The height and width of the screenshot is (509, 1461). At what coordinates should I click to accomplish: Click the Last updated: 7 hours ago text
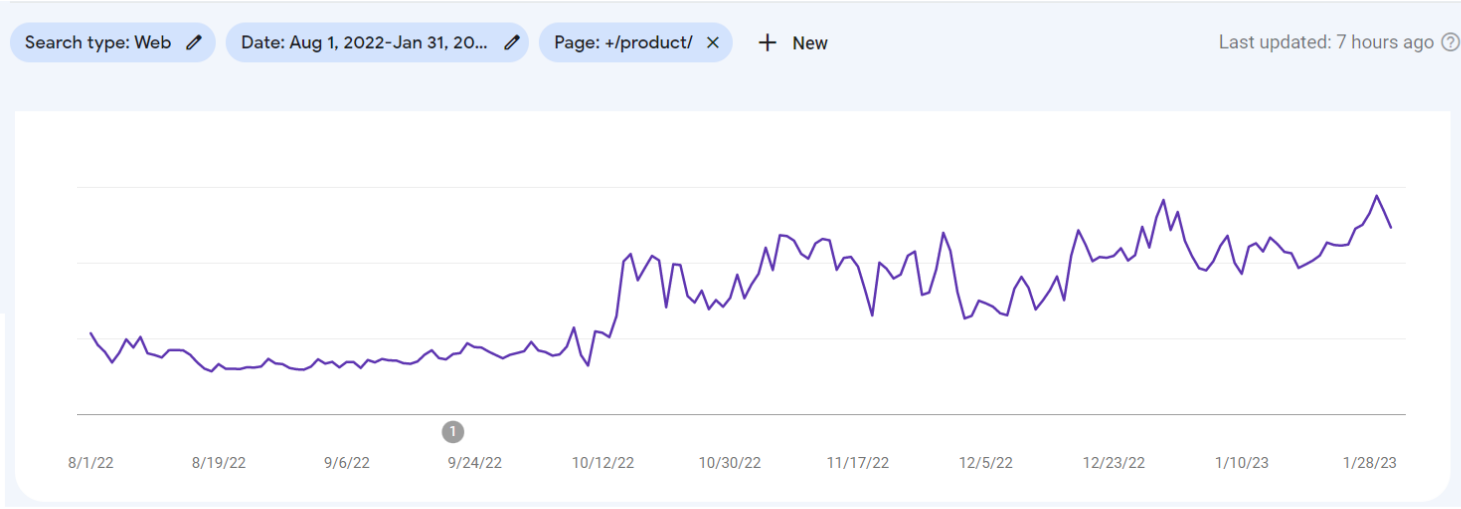tap(1326, 42)
